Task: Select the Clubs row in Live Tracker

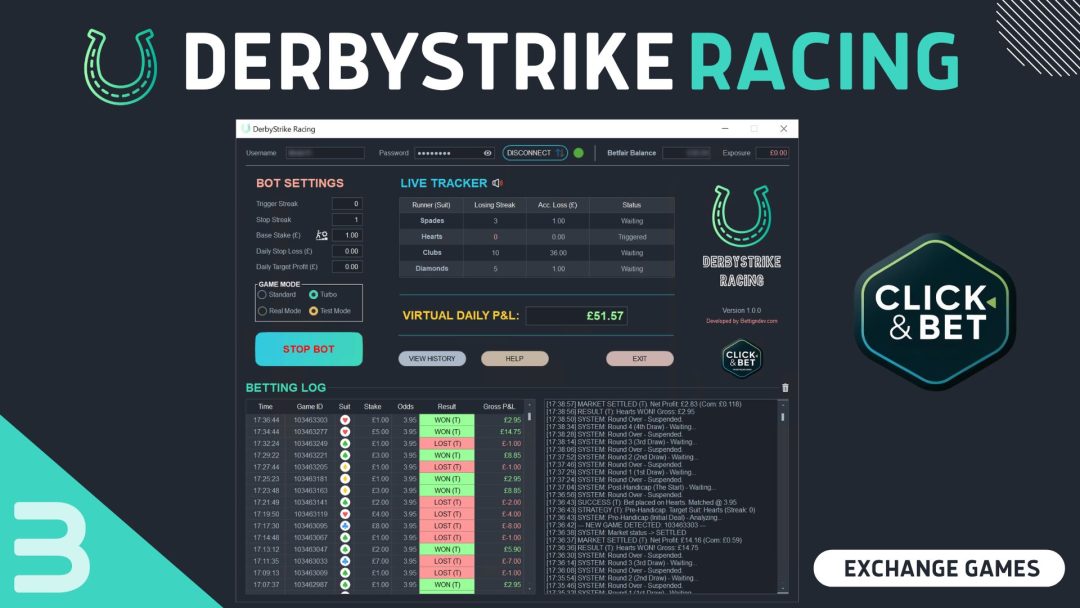Action: tap(537, 253)
